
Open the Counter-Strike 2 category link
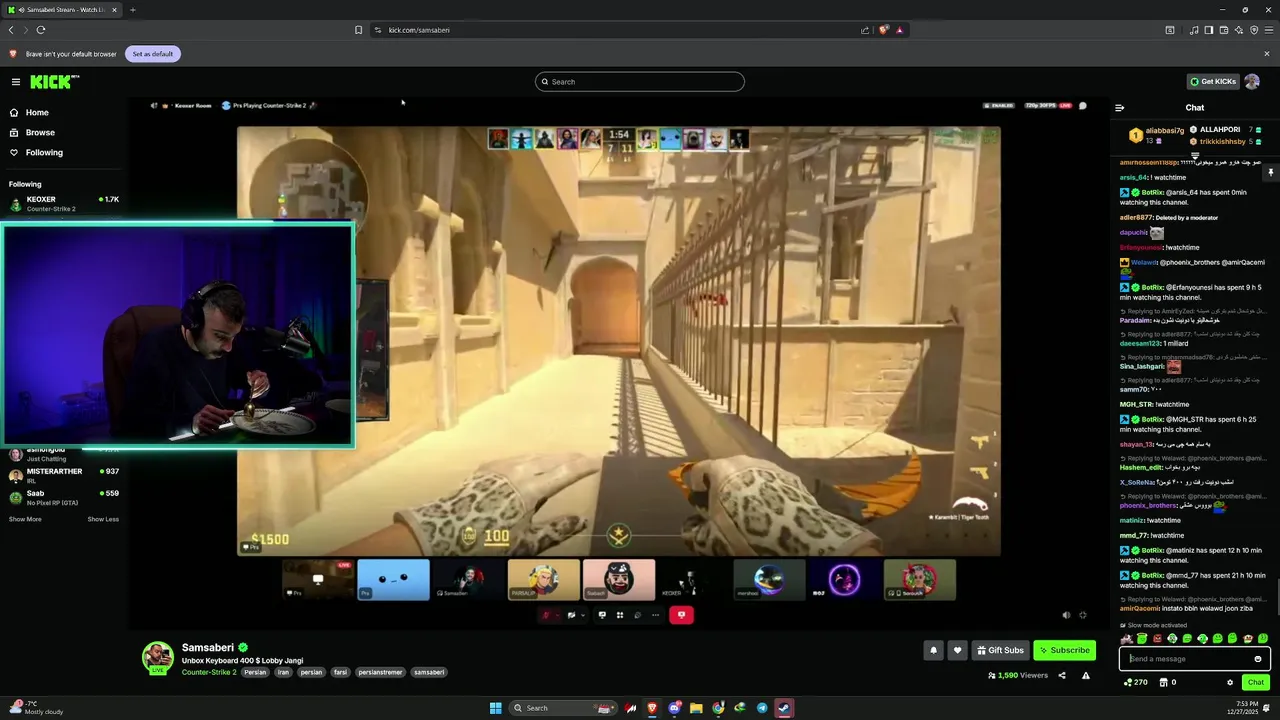[209, 672]
